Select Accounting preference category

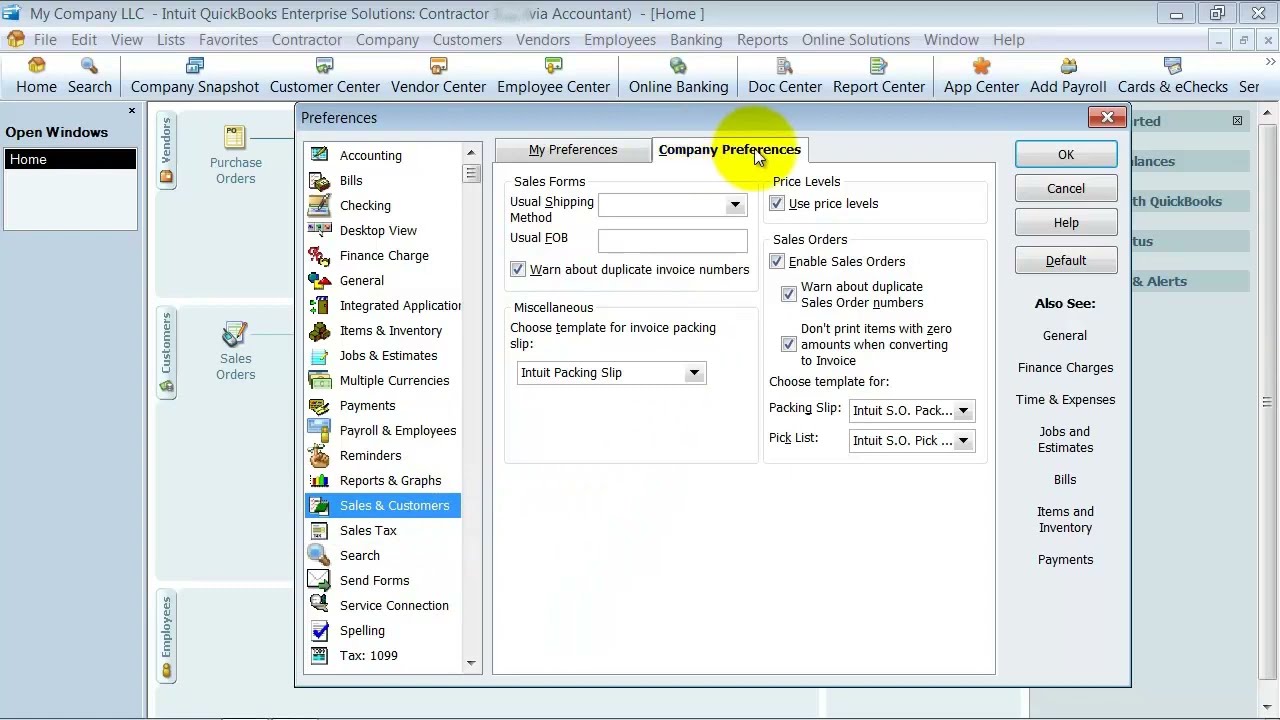(382, 155)
